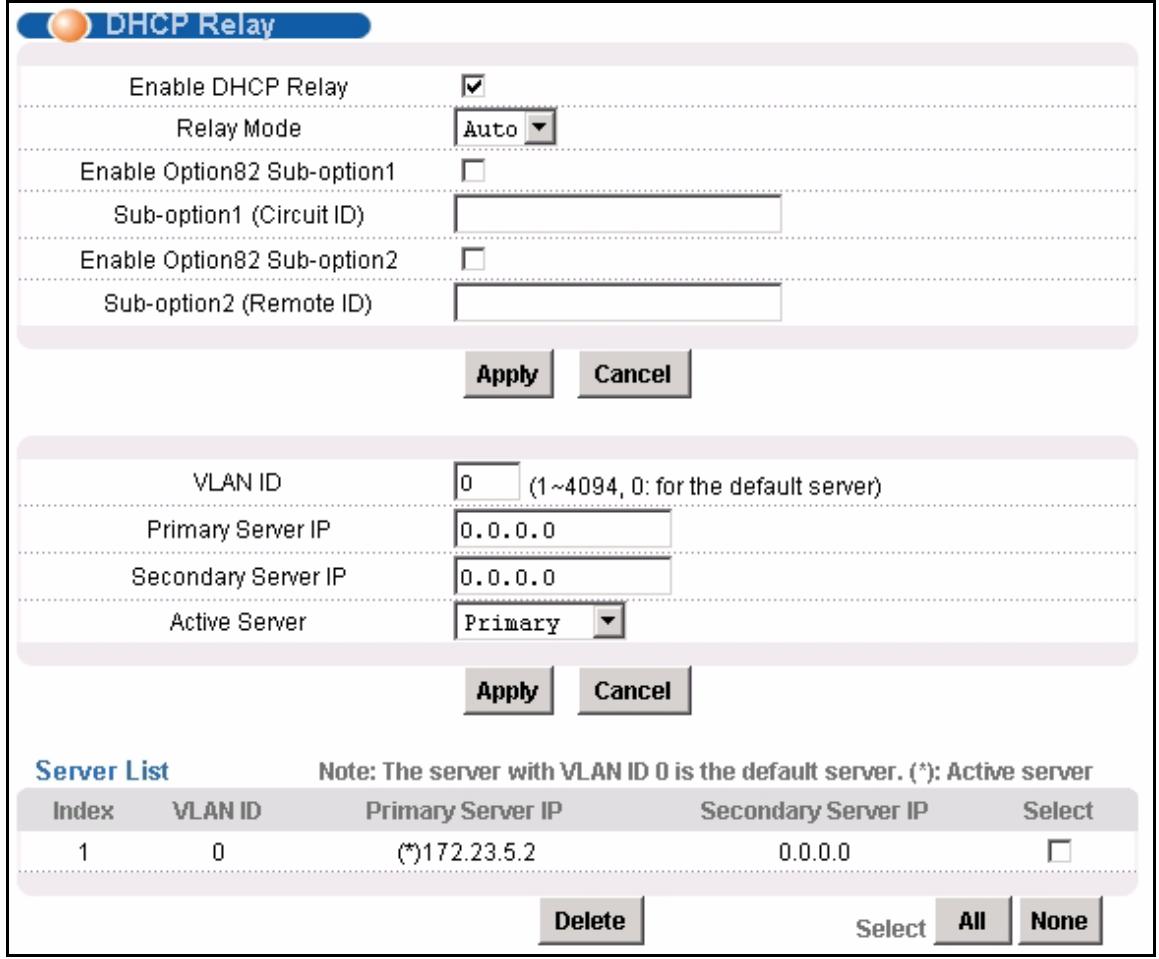The width and height of the screenshot is (1159, 959).
Task: Click the VLAN ID range hint text
Action: 705,487
